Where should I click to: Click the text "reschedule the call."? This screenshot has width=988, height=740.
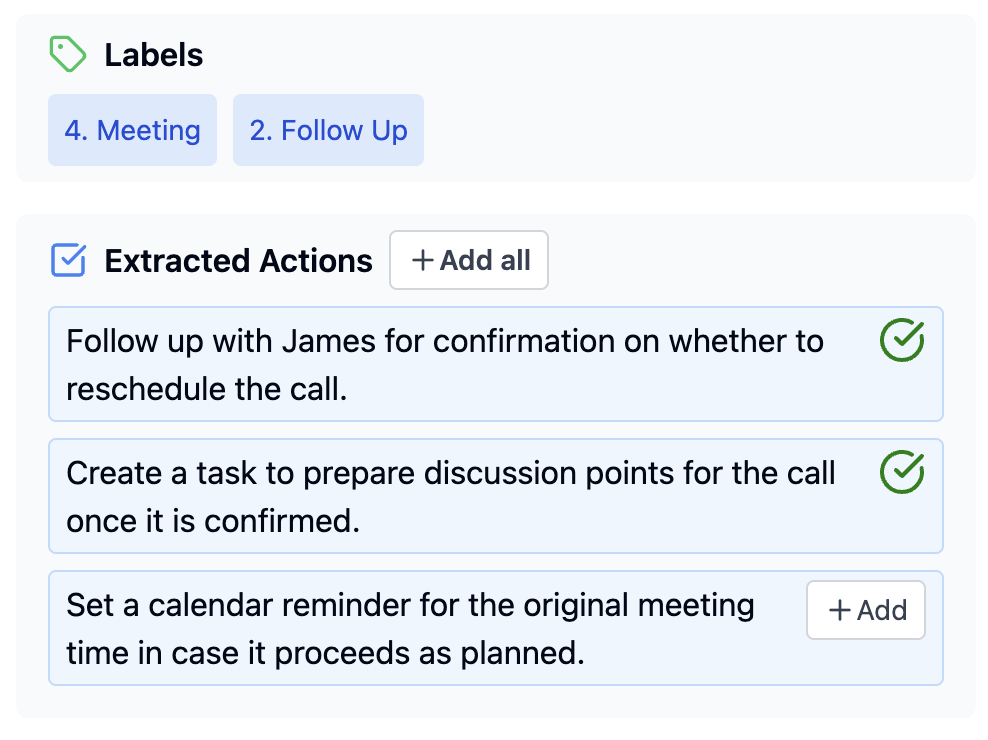tap(206, 389)
